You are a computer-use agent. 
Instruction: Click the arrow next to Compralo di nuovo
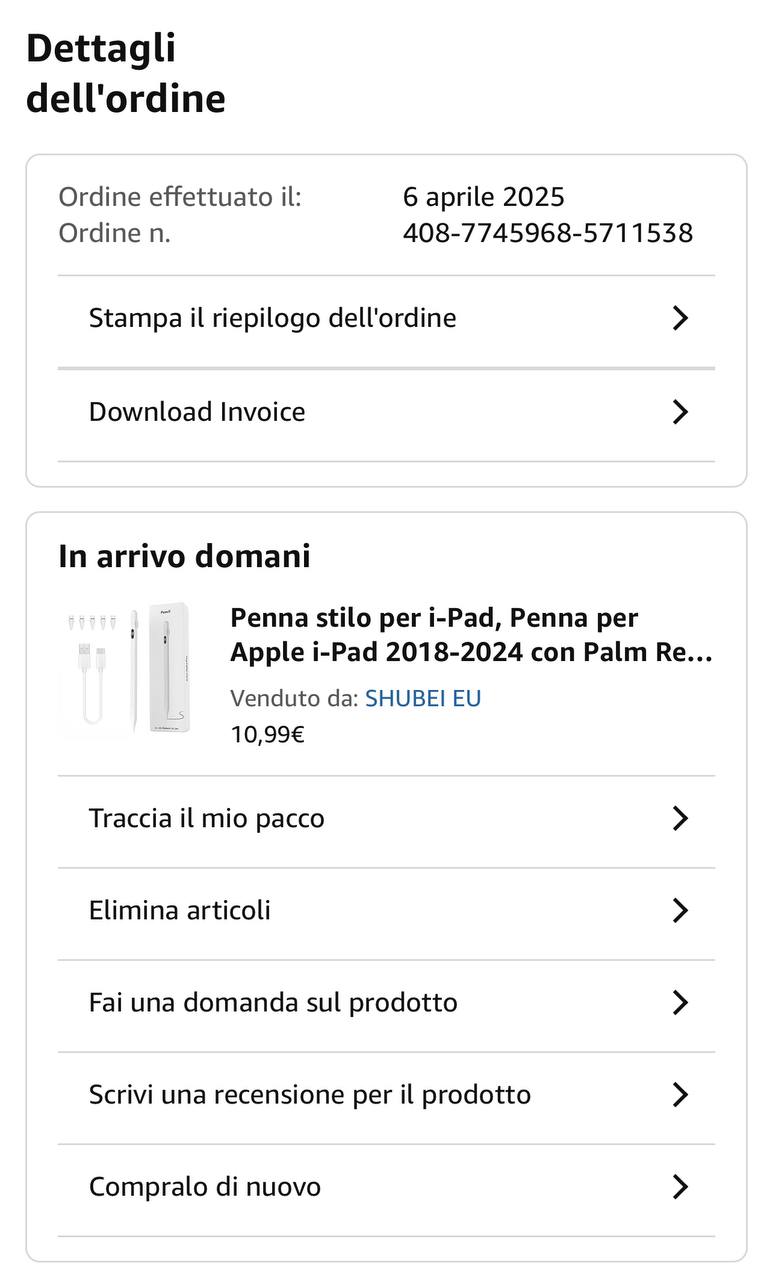pyautogui.click(x=680, y=1187)
